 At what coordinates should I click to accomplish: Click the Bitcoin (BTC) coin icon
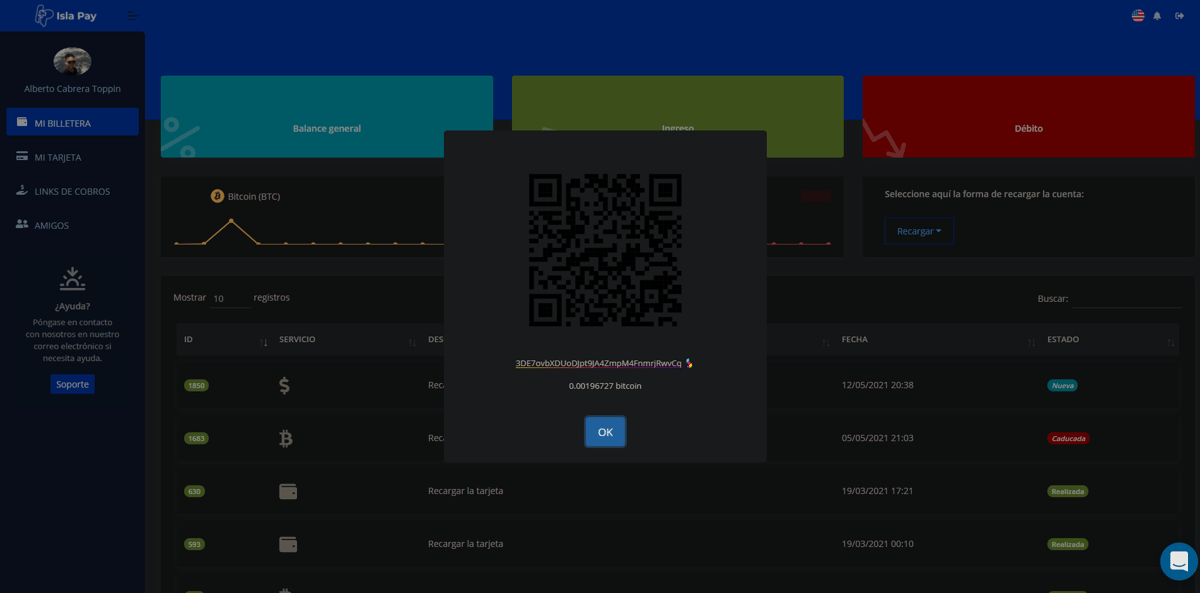(x=217, y=196)
